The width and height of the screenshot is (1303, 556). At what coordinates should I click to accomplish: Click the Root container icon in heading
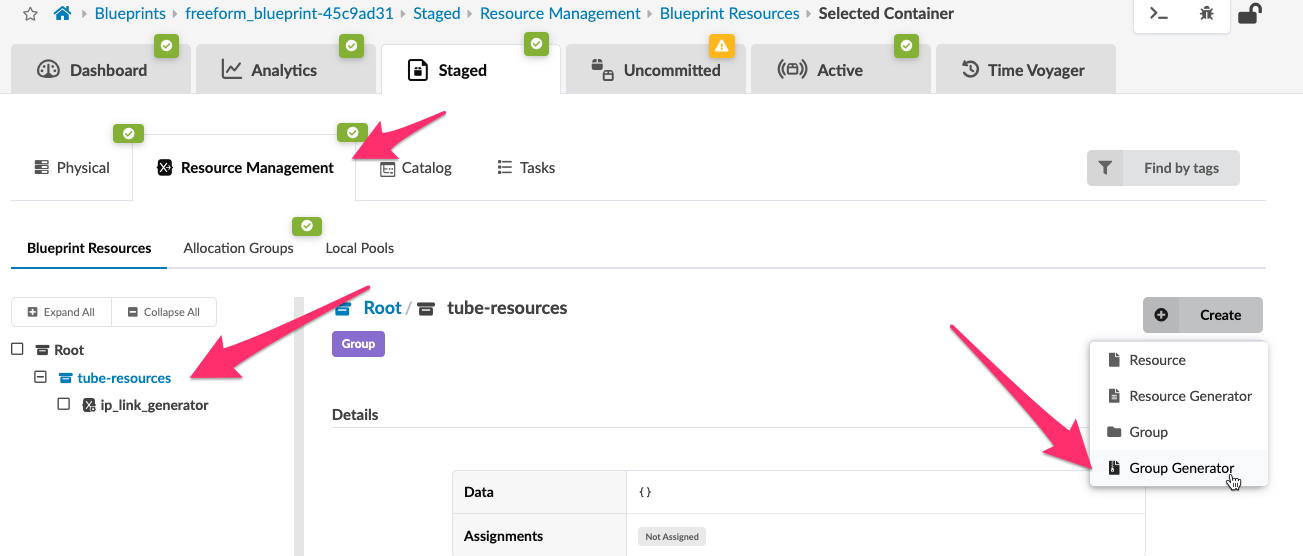point(344,308)
